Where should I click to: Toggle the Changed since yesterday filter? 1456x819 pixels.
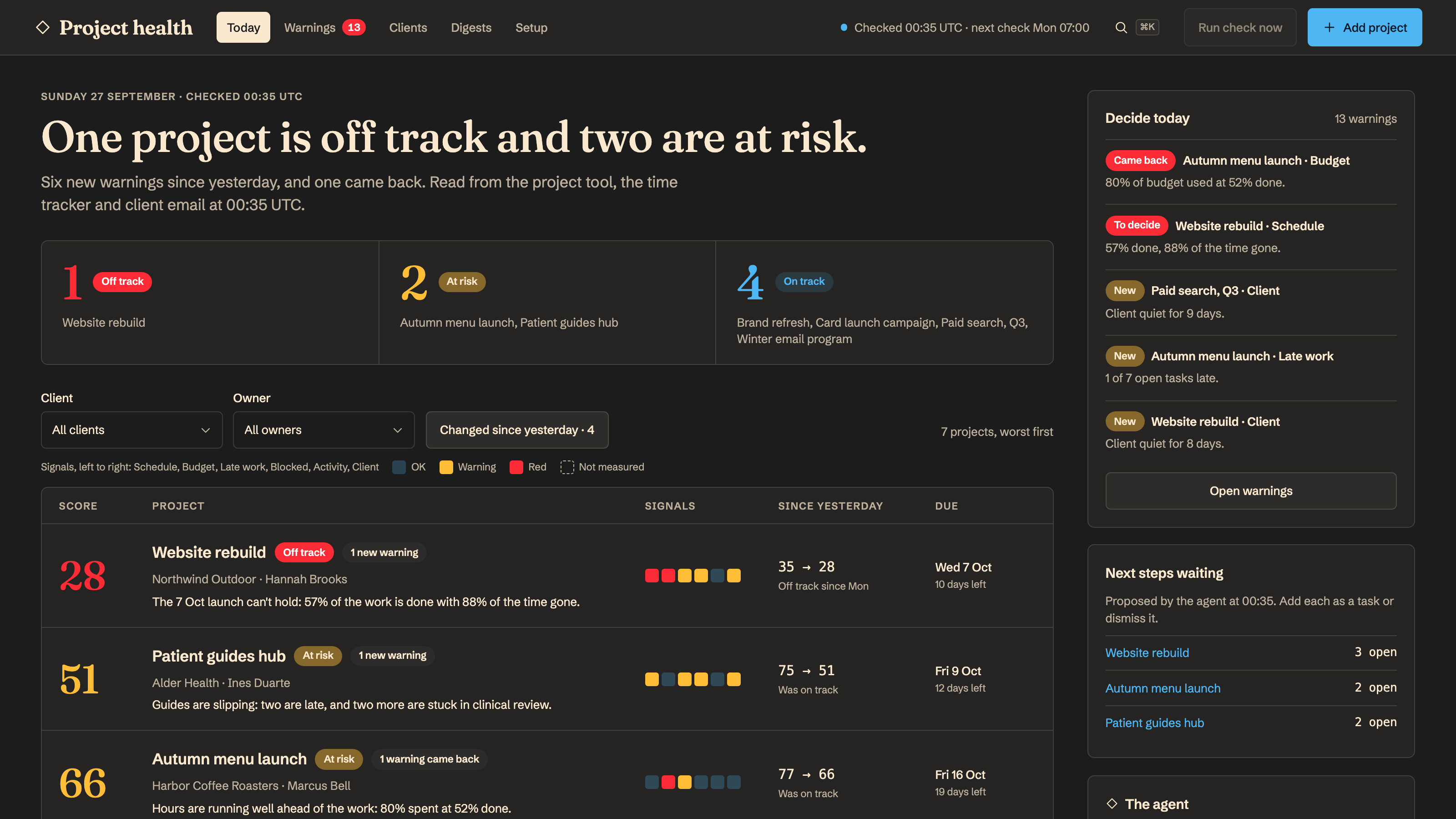(x=516, y=430)
